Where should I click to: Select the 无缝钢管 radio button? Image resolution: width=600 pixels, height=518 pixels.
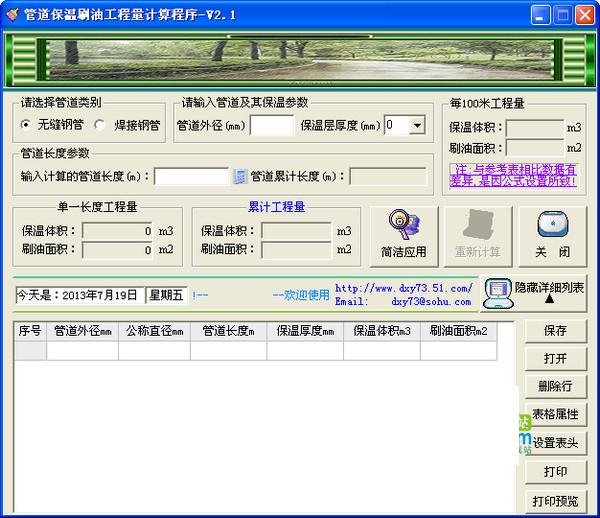(x=26, y=125)
